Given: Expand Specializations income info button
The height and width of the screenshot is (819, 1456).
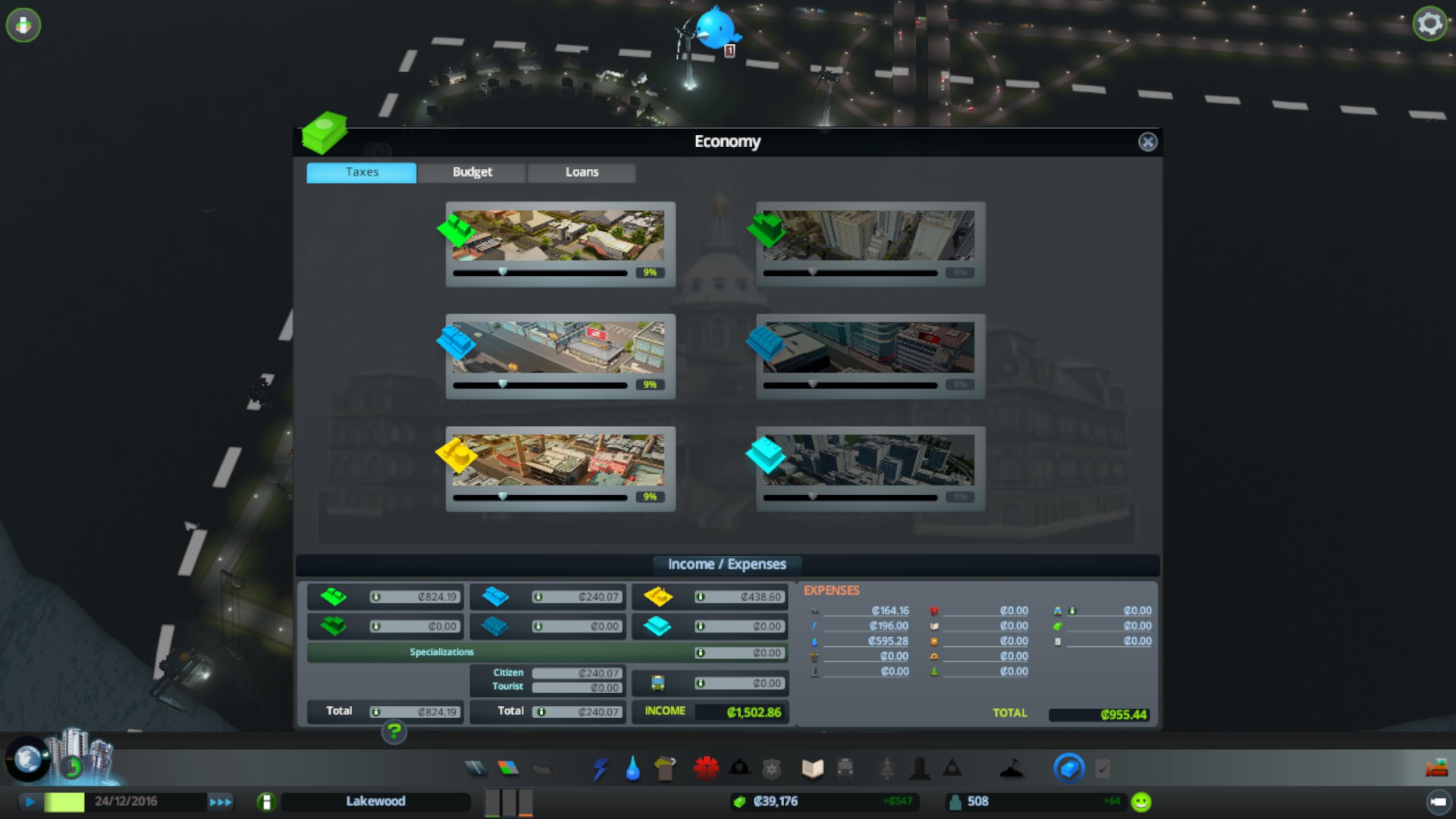Looking at the screenshot, I should coord(700,653).
